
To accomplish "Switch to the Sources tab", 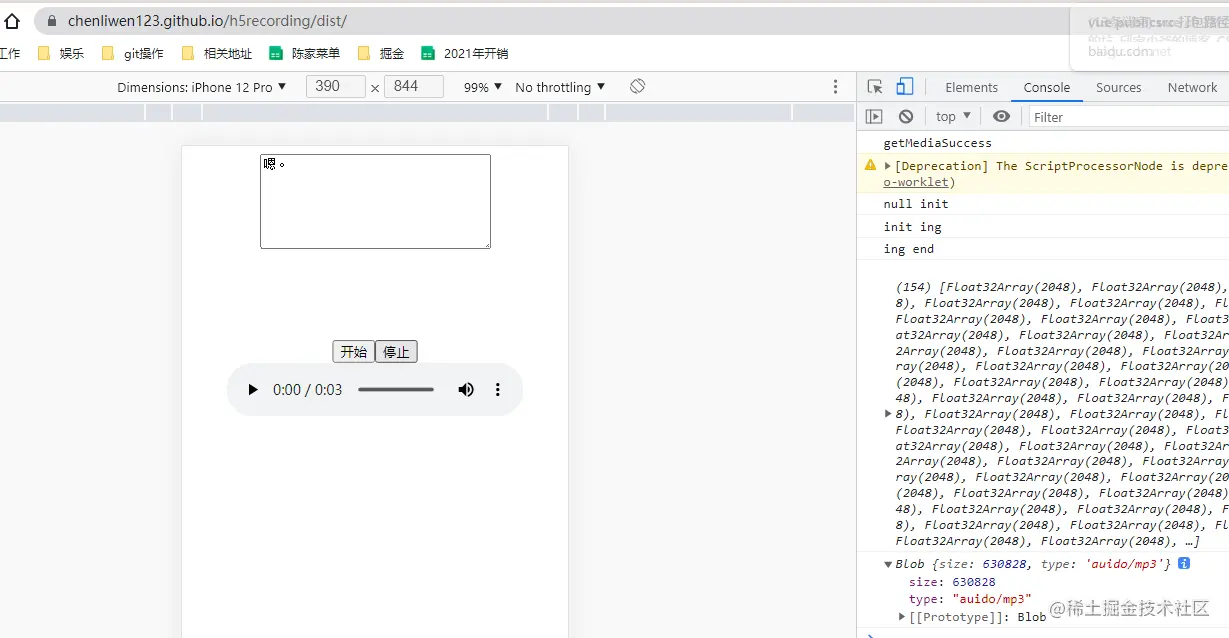I will (1118, 87).
